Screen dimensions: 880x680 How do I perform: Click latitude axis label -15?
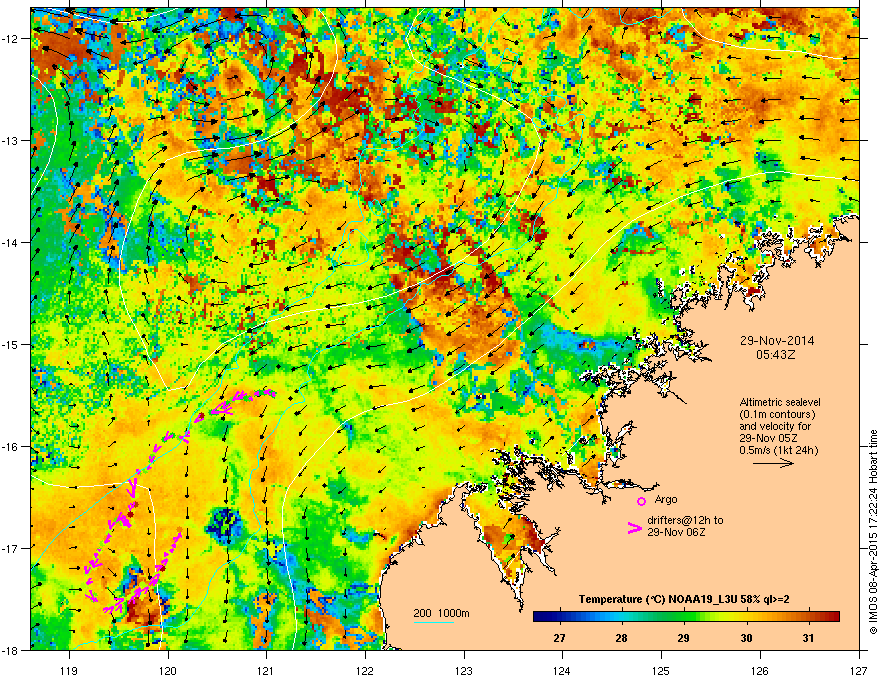[10, 344]
